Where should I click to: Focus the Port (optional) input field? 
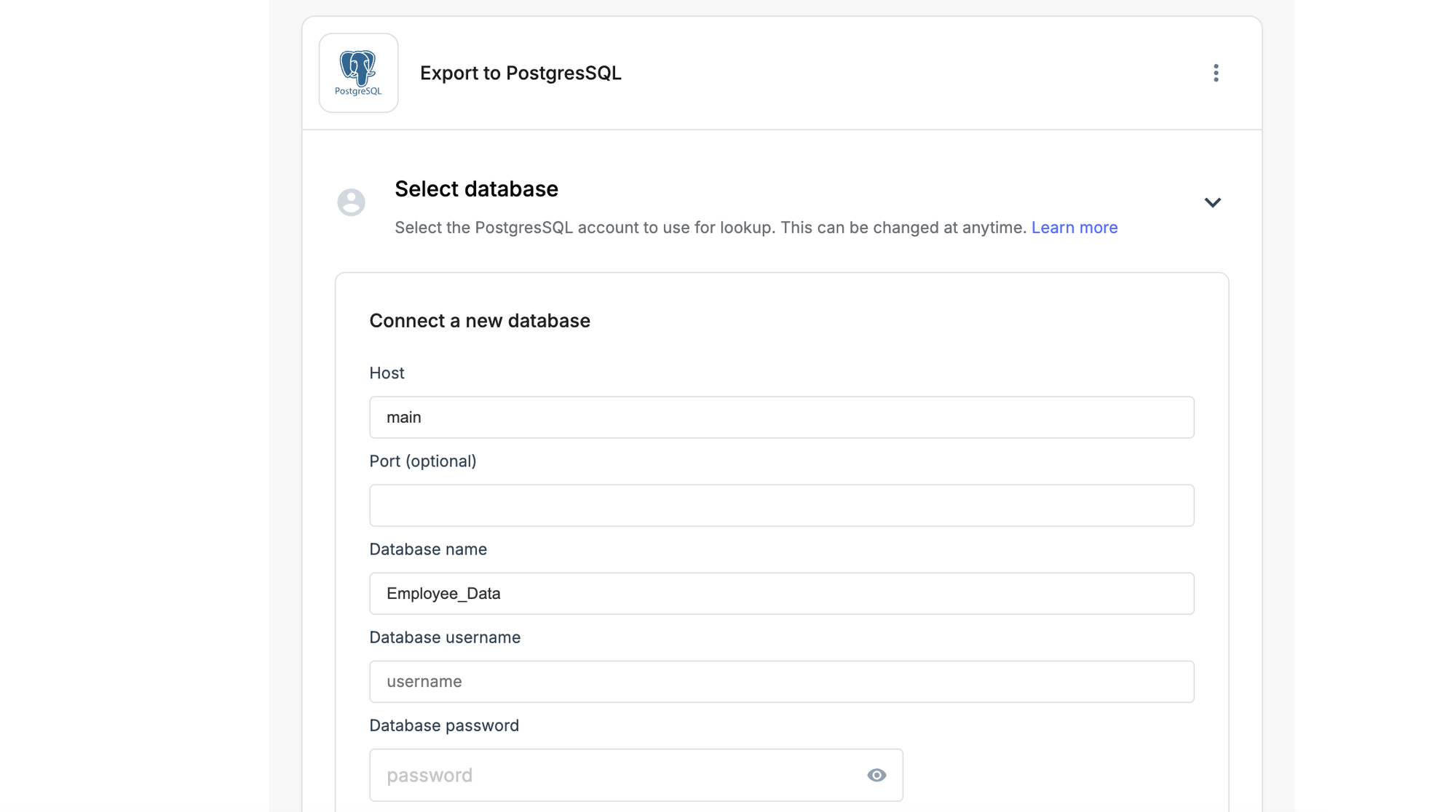click(781, 506)
